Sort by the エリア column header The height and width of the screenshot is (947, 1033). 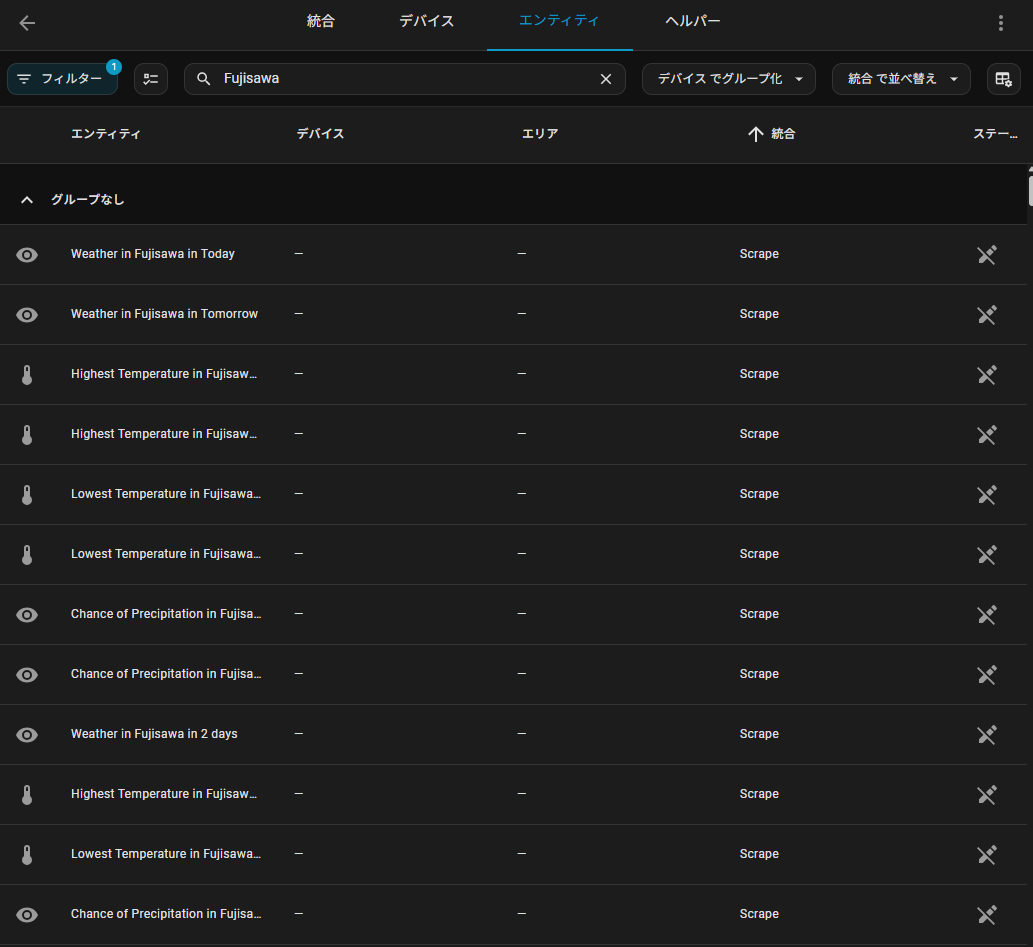(x=540, y=134)
